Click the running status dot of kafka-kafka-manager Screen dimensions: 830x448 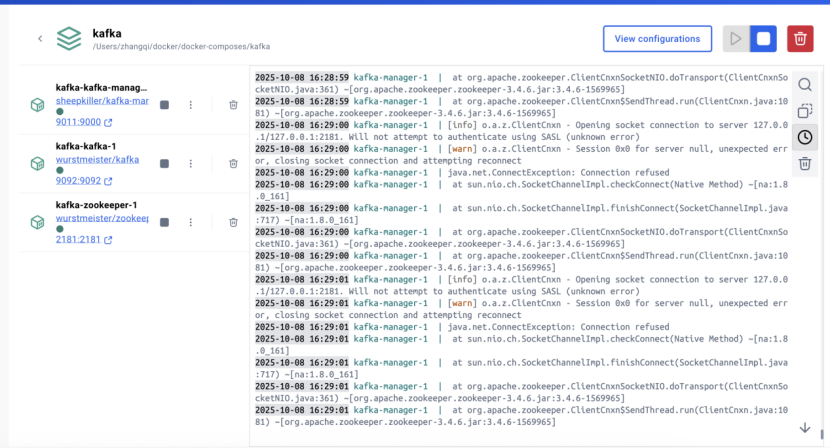(60, 112)
